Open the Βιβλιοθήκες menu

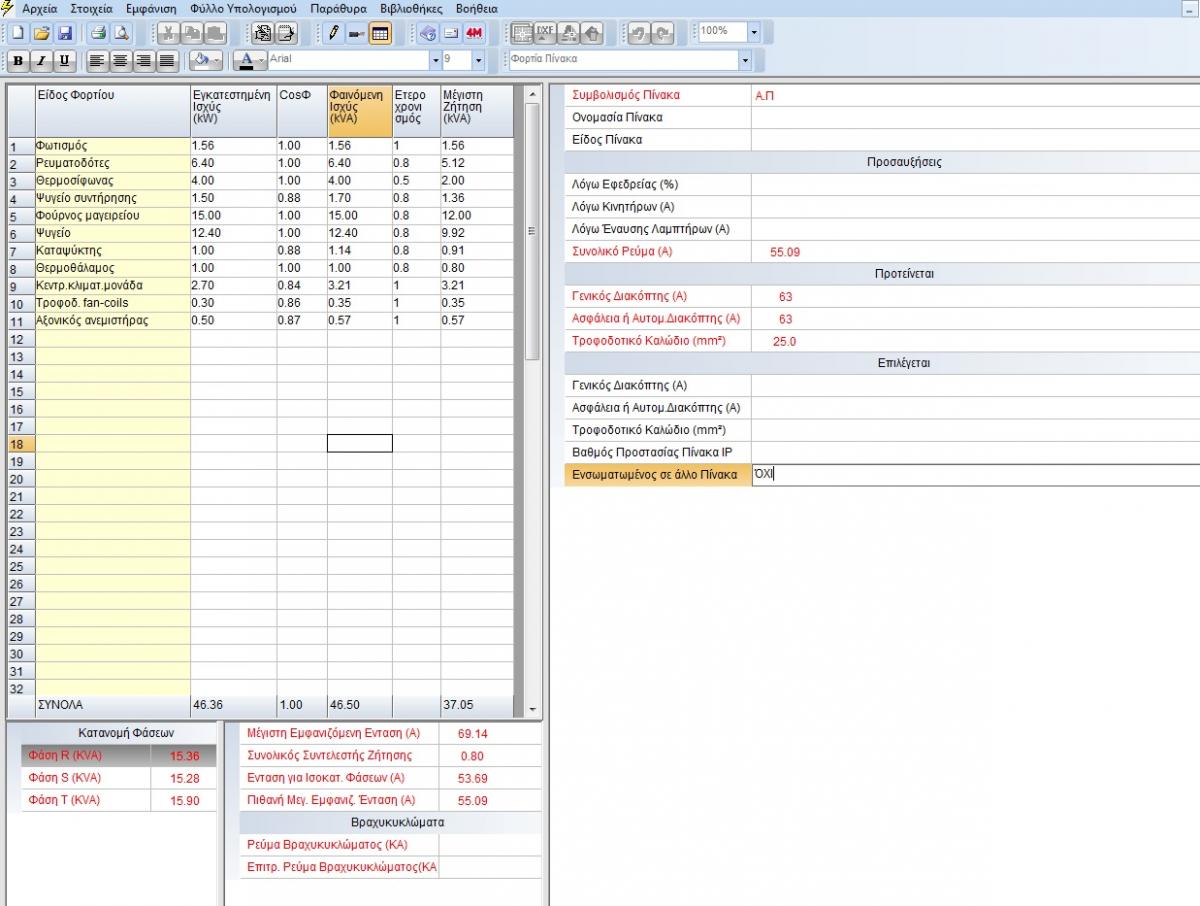tap(411, 8)
